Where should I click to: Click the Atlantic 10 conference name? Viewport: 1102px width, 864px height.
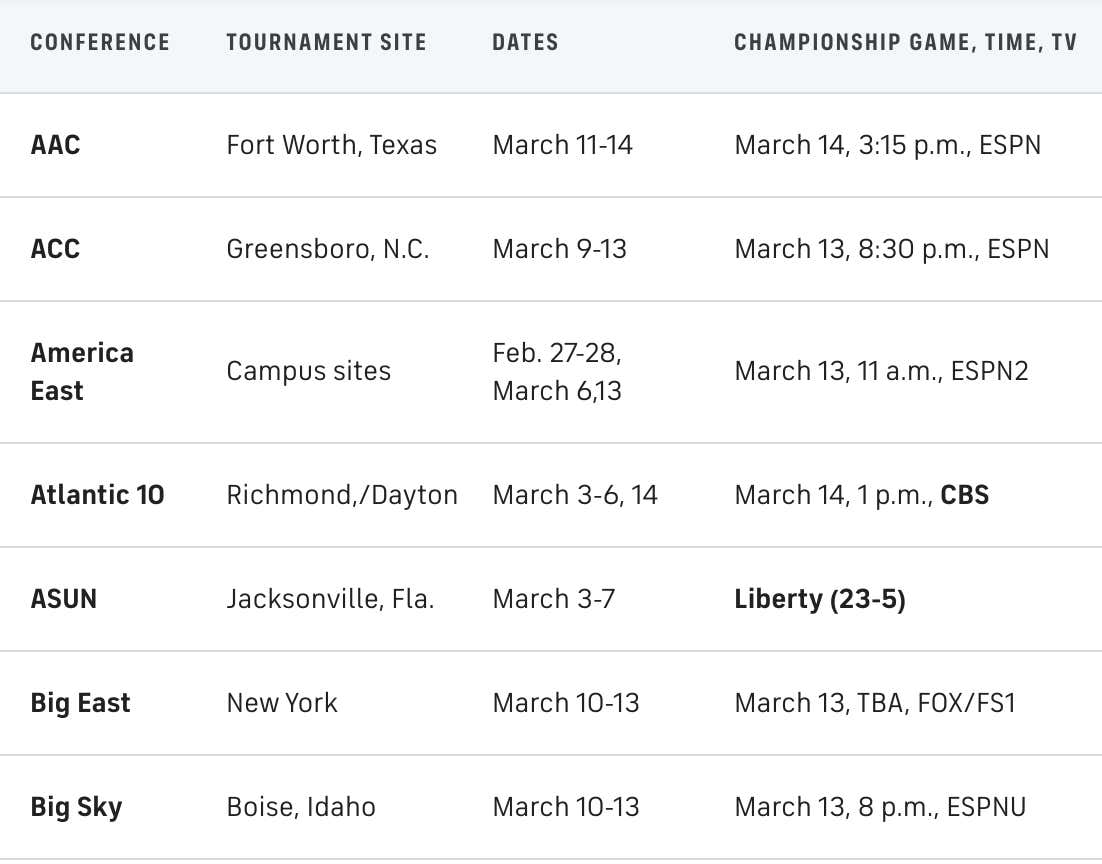coord(98,495)
